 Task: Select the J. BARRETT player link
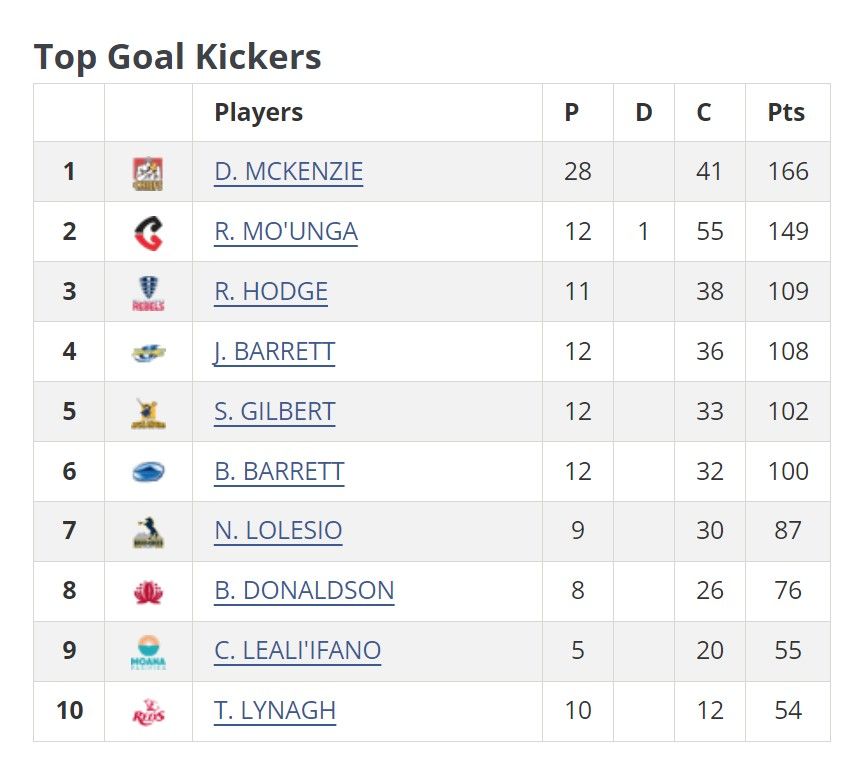coord(274,352)
